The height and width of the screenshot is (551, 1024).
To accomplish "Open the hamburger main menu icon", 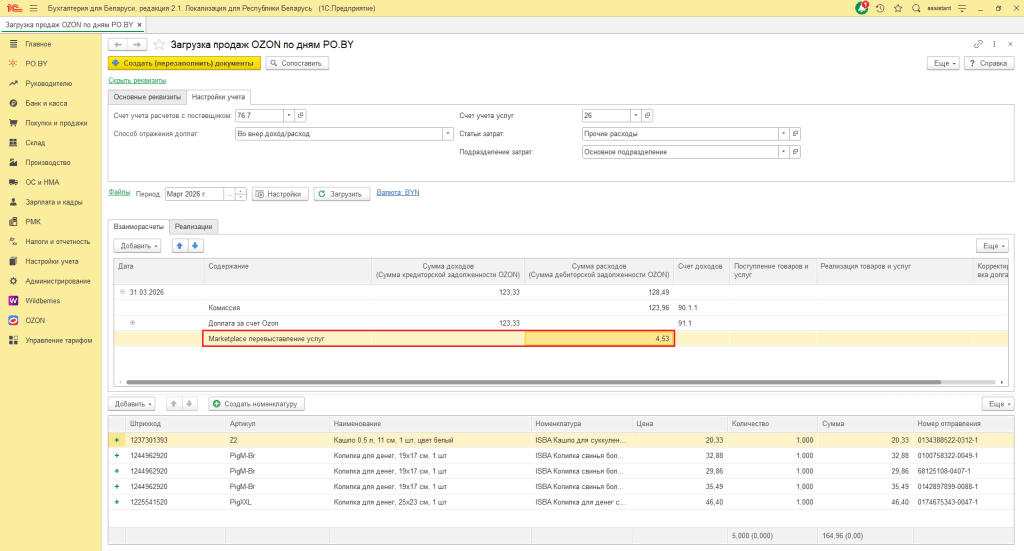I will click(33, 8).
